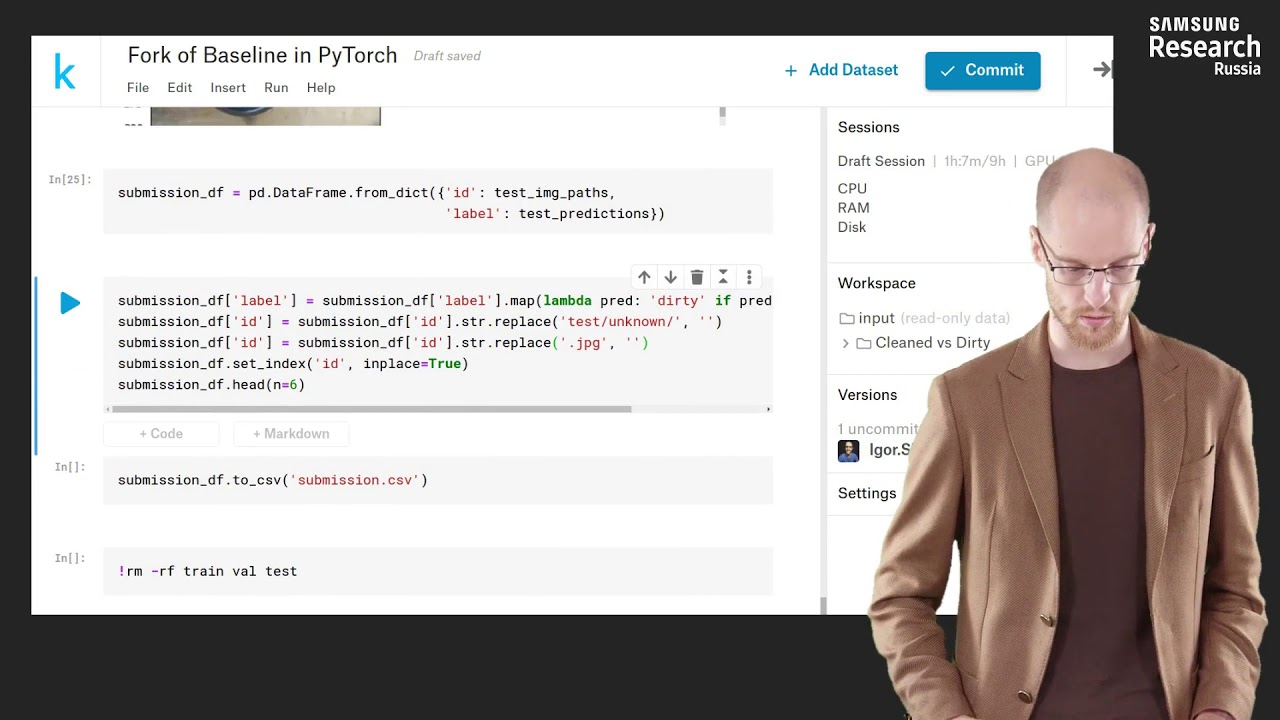Viewport: 1280px width, 720px height.
Task: Click into the In[25] DataFrame.from_dict cell
Action: (x=438, y=202)
